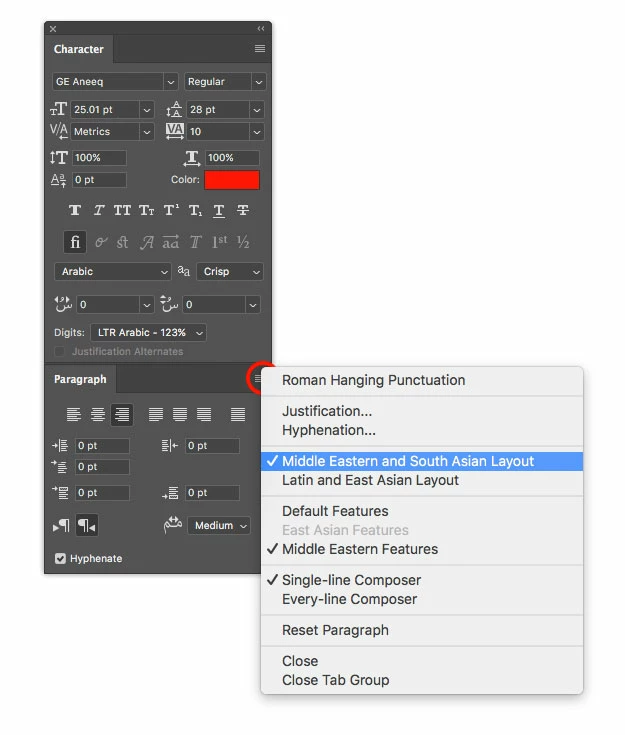Enable Swash OpenType icon

coord(147,242)
